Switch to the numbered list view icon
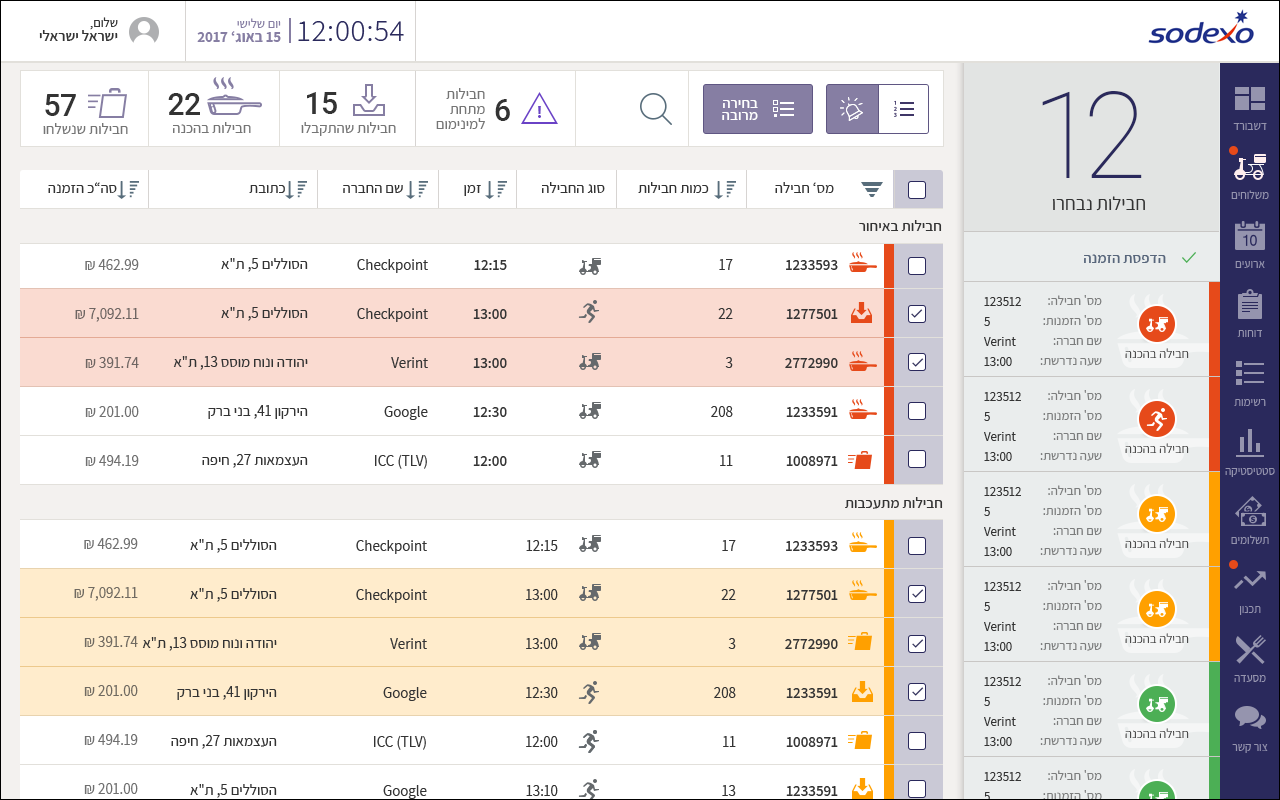1280x800 pixels. (x=904, y=109)
